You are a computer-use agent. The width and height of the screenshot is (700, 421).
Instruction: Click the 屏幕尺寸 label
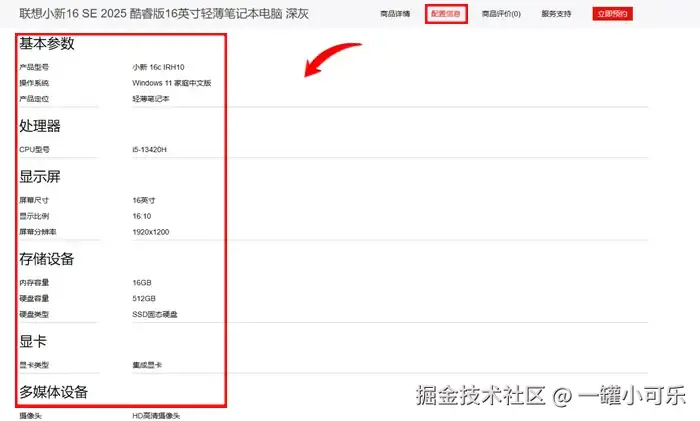pyautogui.click(x=34, y=200)
